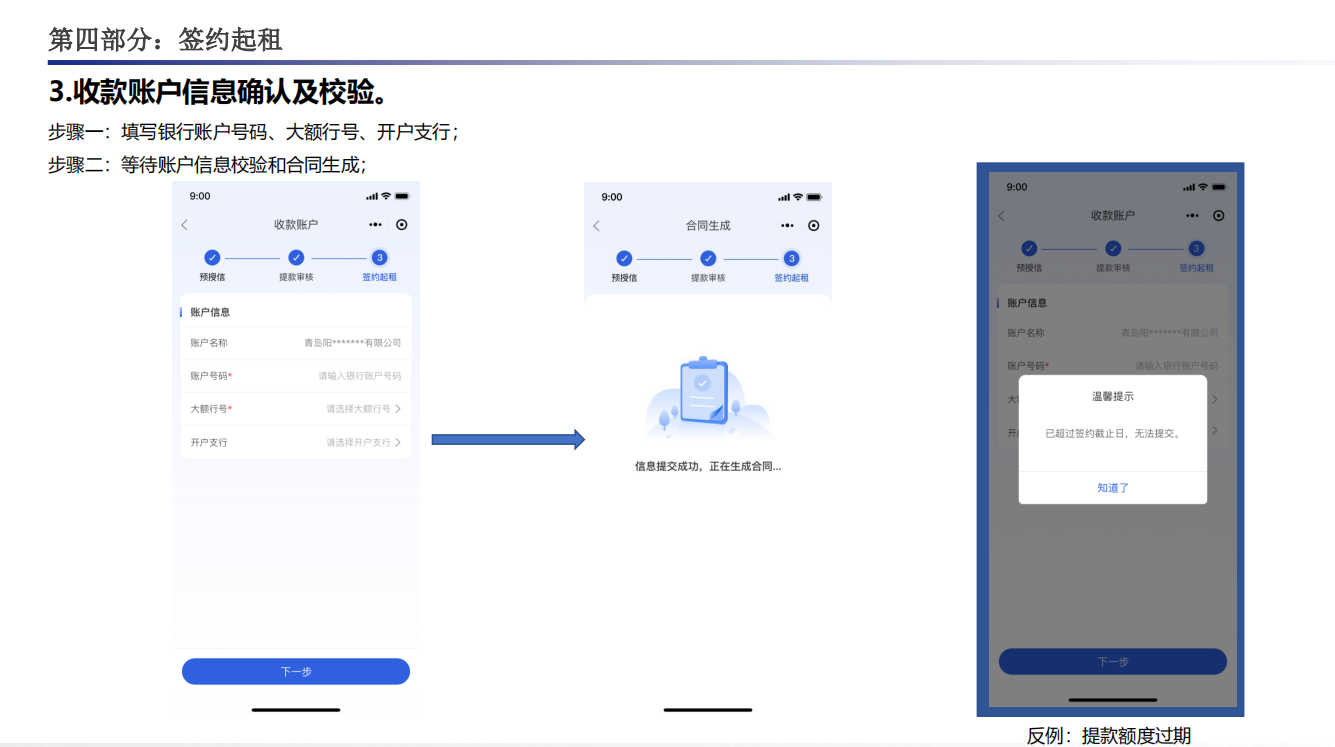Tap the clipboard contract illustration on 合同生成 screen

point(708,396)
